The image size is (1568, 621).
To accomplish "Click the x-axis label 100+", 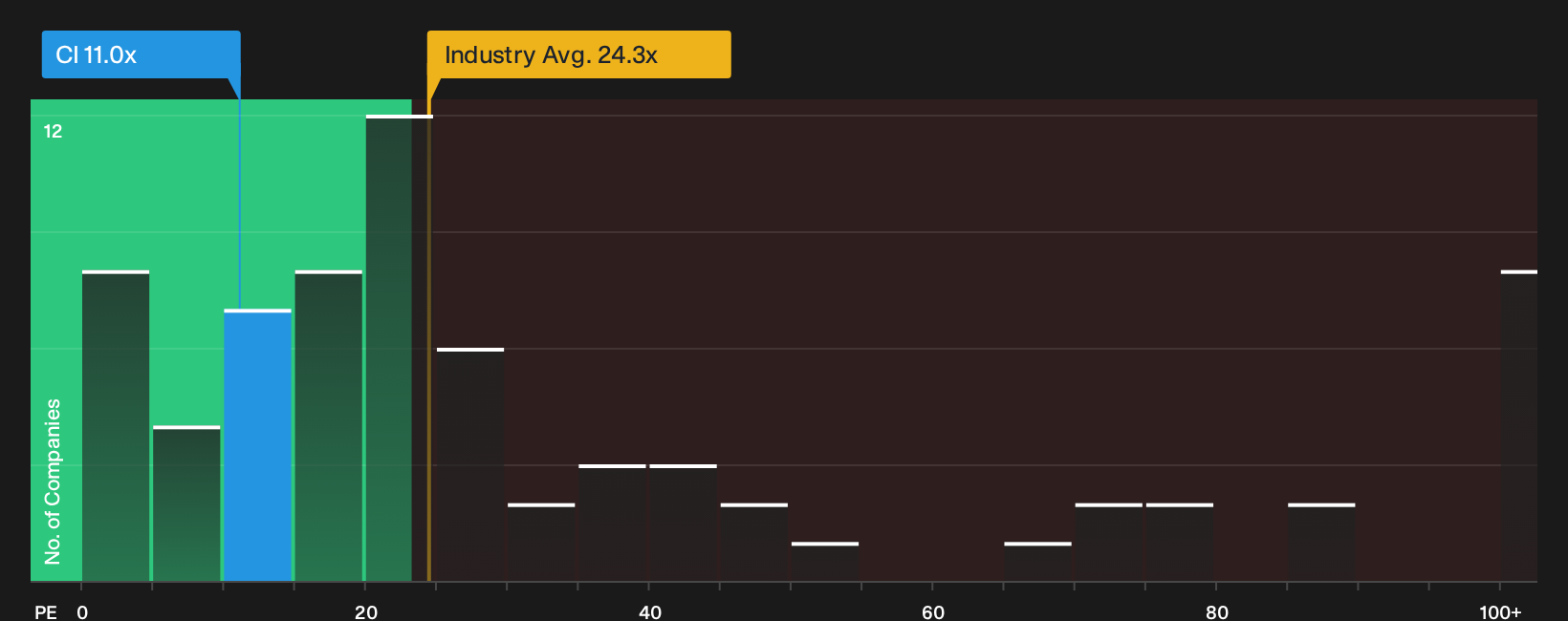I will pos(1500,611).
